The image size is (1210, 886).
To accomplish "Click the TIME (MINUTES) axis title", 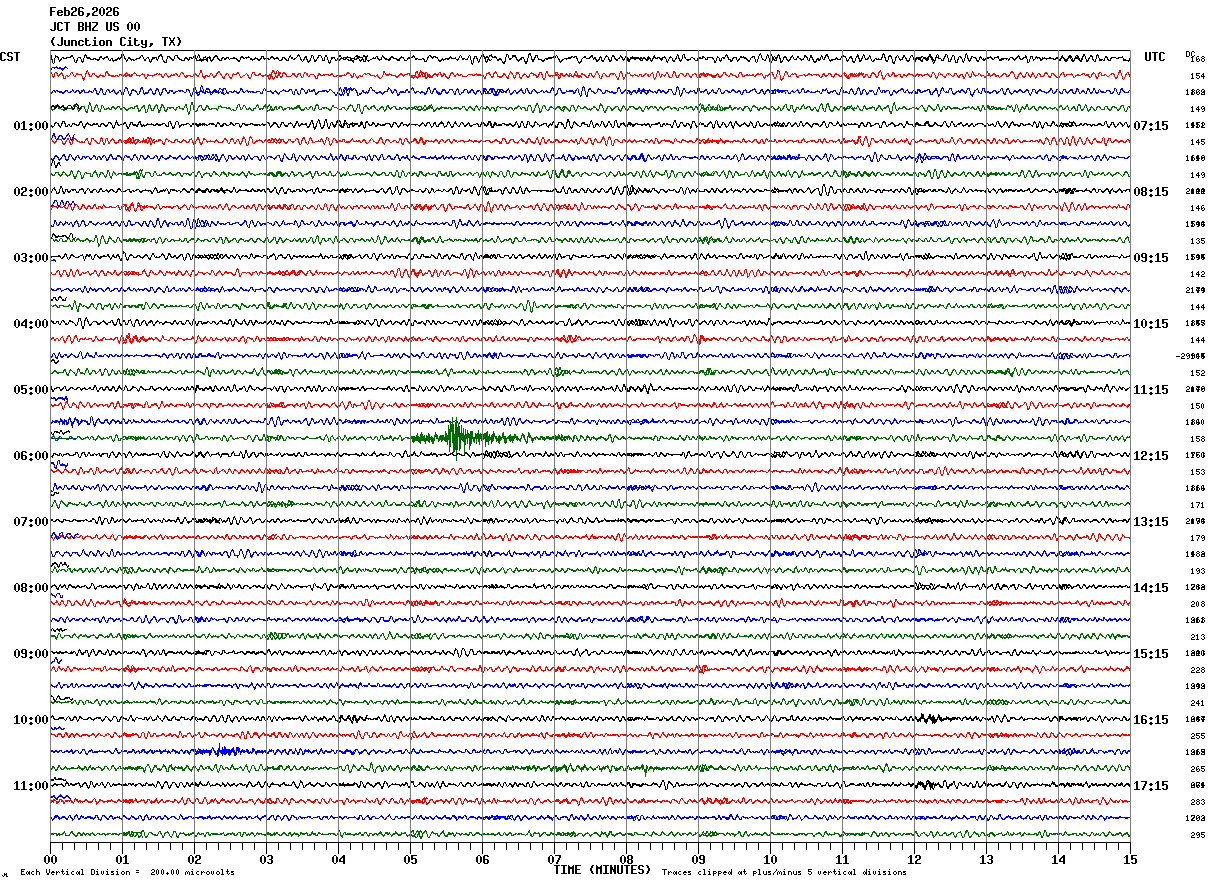I will click(602, 870).
